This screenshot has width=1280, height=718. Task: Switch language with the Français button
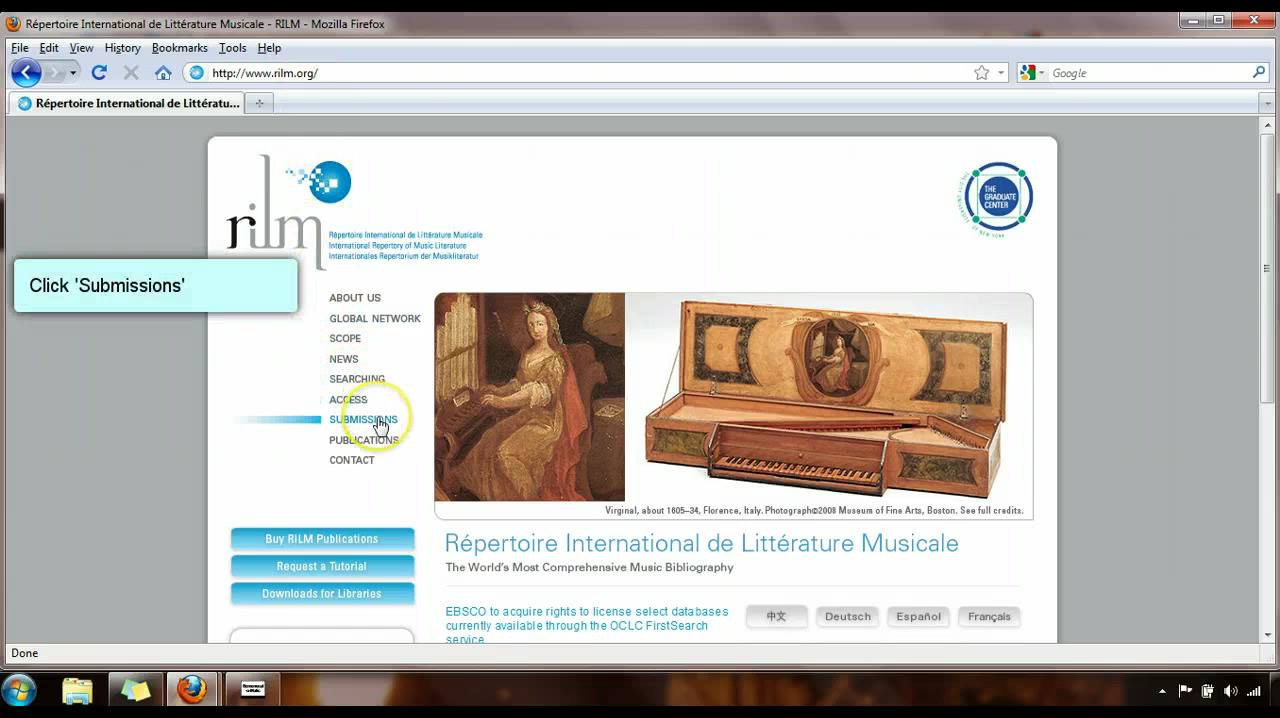[x=989, y=616]
